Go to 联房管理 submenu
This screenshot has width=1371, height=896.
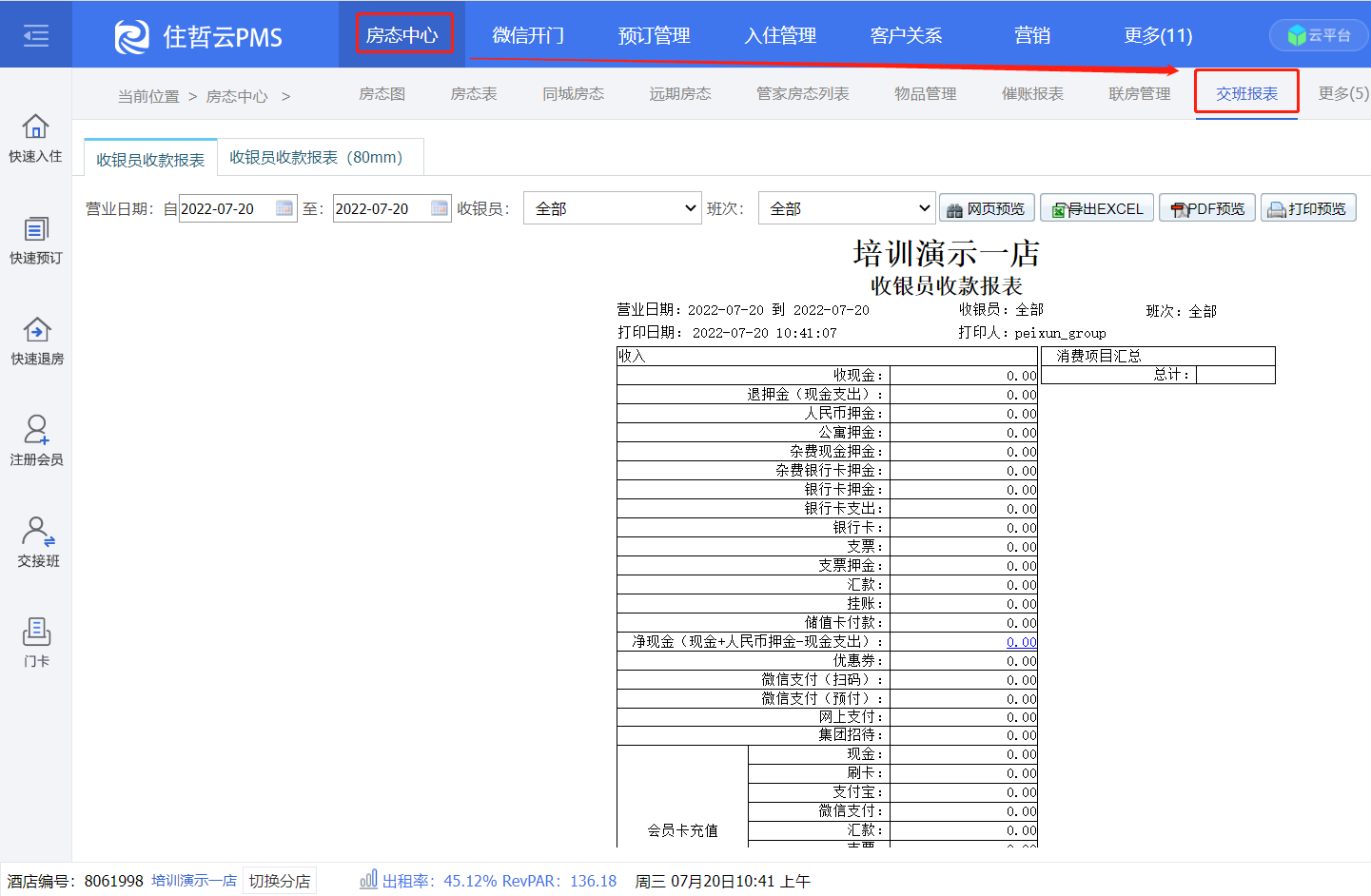1139,93
